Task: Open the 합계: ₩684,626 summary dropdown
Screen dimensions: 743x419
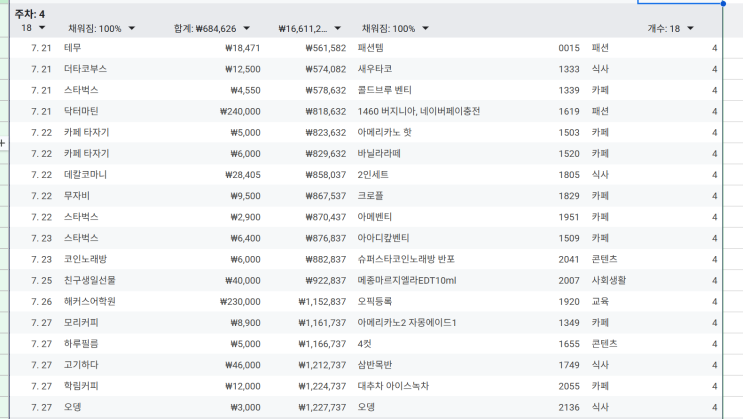Action: point(246,28)
